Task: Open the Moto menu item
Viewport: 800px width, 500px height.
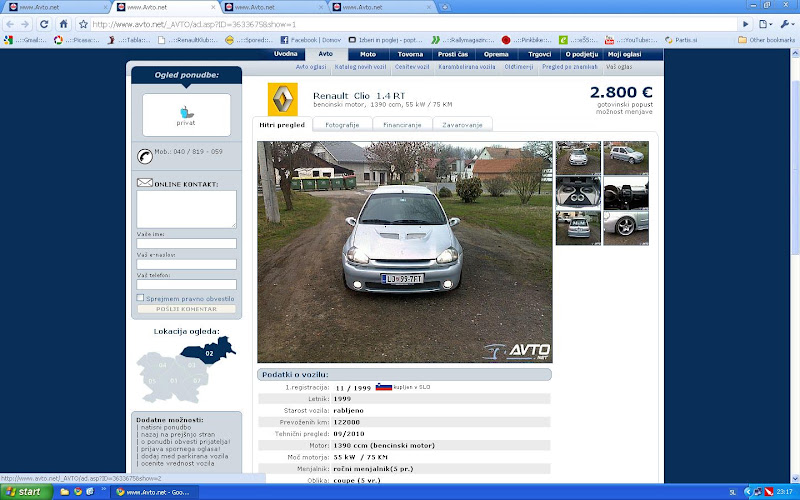Action: tap(368, 54)
